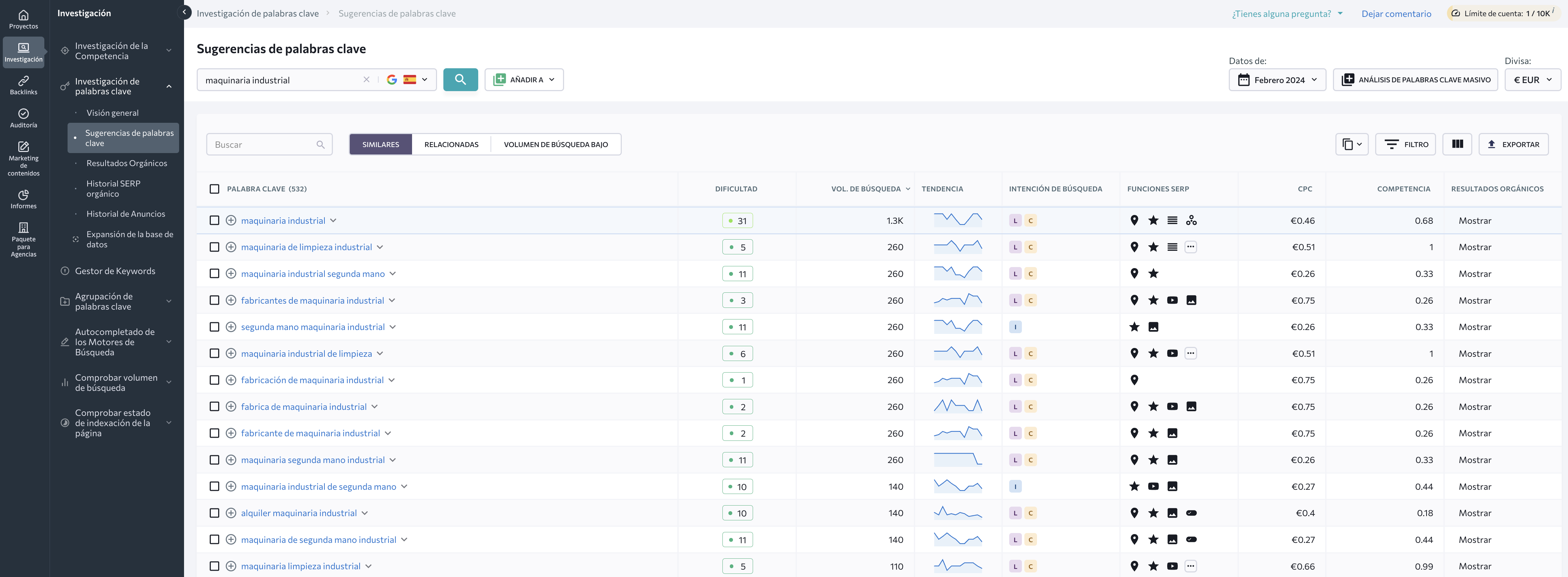This screenshot has height=577, width=1568.
Task: Add maquinaria industrial keyword plus icon
Action: click(231, 220)
